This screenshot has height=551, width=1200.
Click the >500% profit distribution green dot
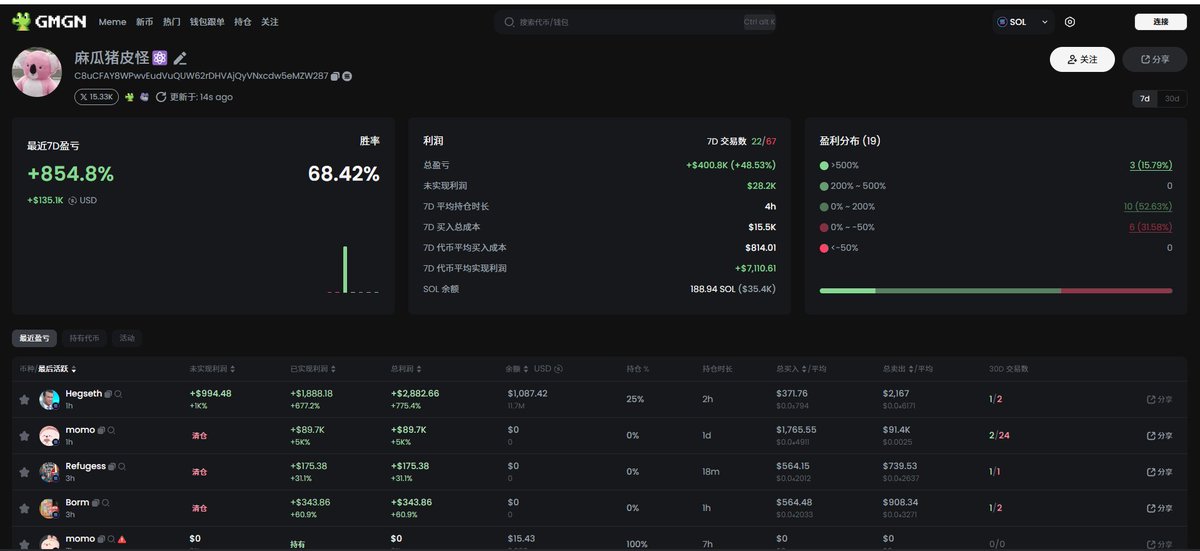coord(824,165)
